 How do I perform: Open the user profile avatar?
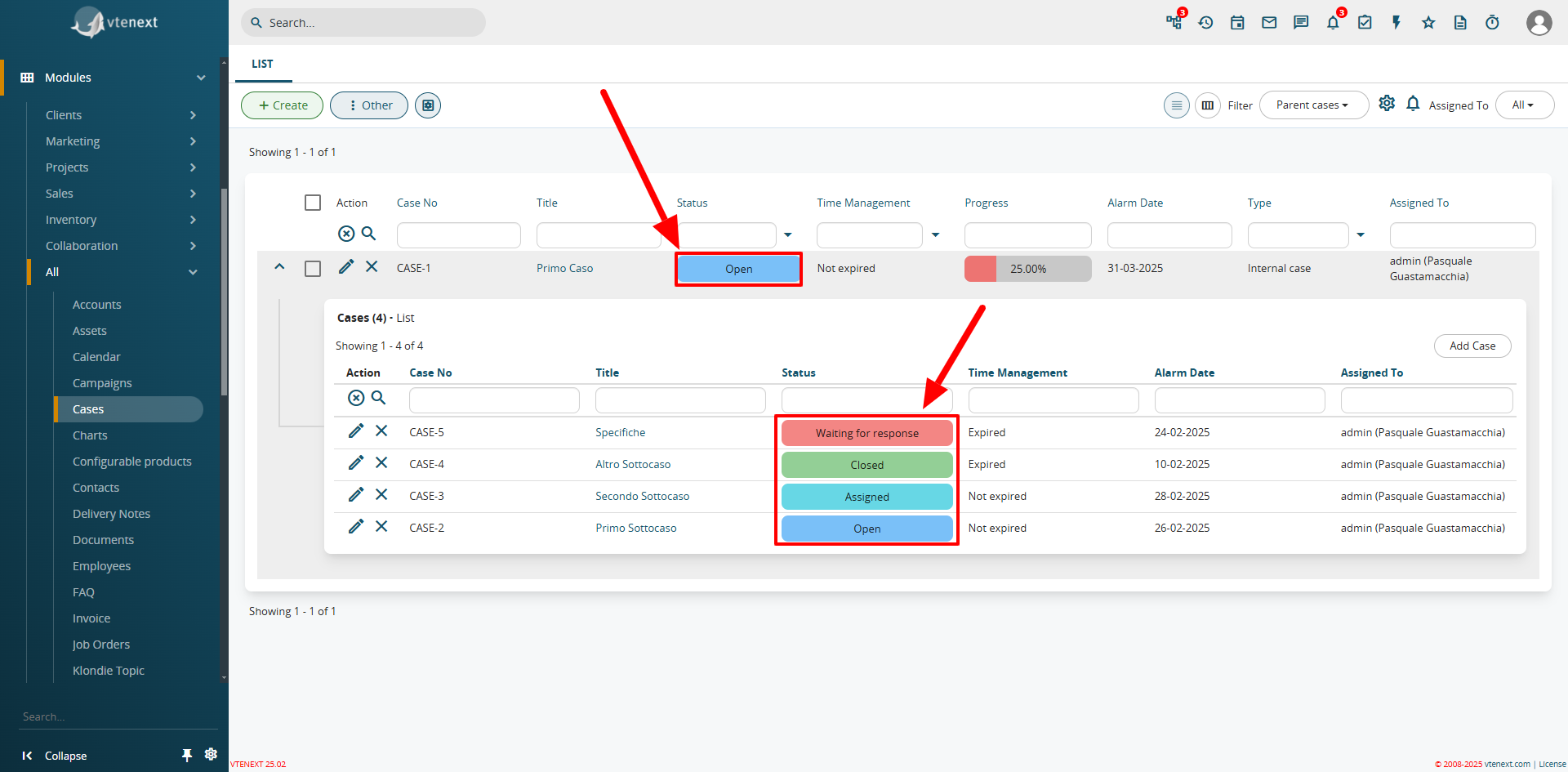click(1539, 22)
